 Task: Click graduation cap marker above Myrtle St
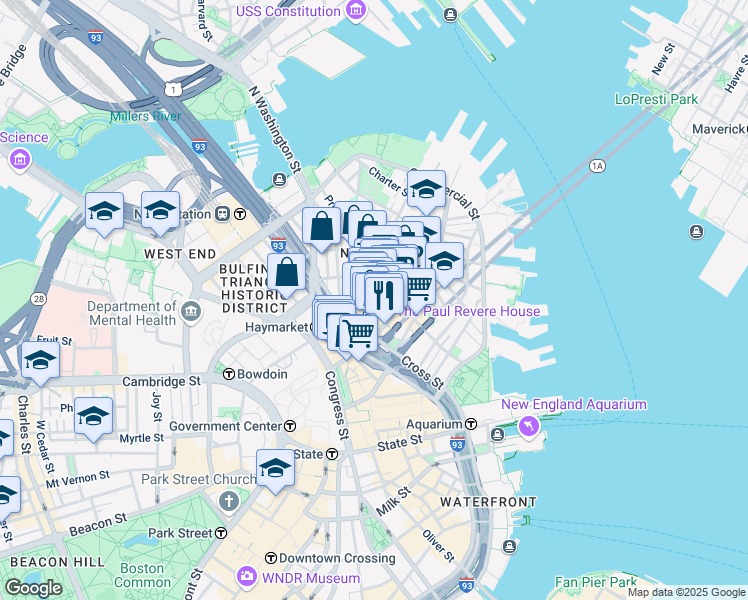(x=94, y=417)
